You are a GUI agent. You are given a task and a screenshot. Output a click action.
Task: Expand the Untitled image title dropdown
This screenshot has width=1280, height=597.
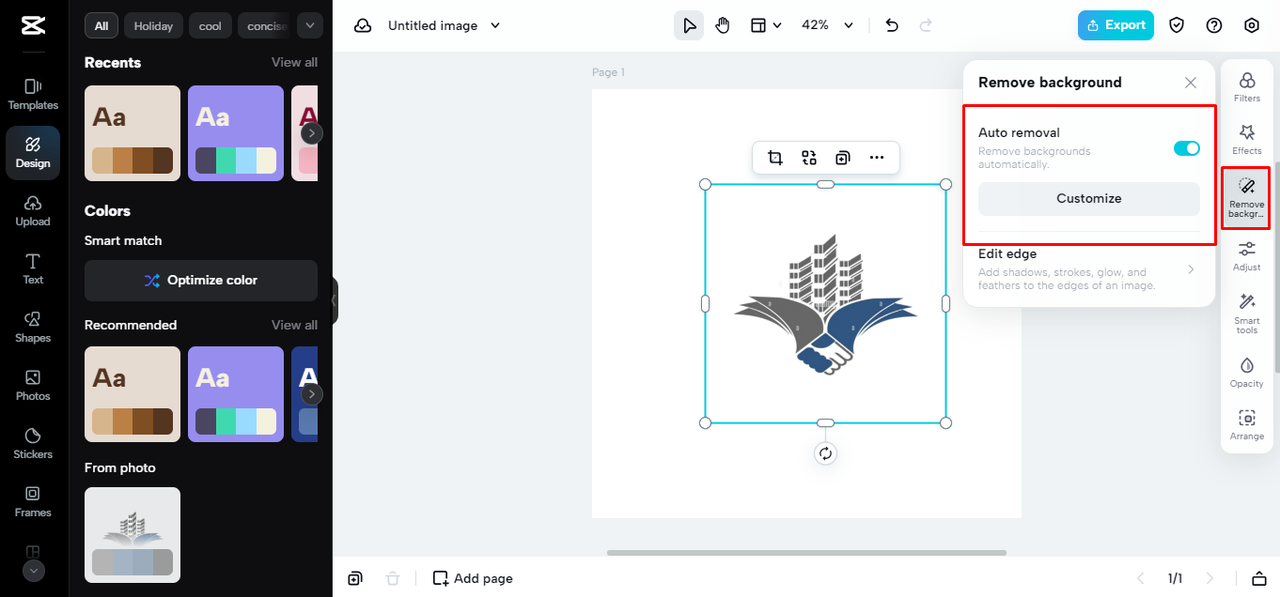pyautogui.click(x=496, y=25)
